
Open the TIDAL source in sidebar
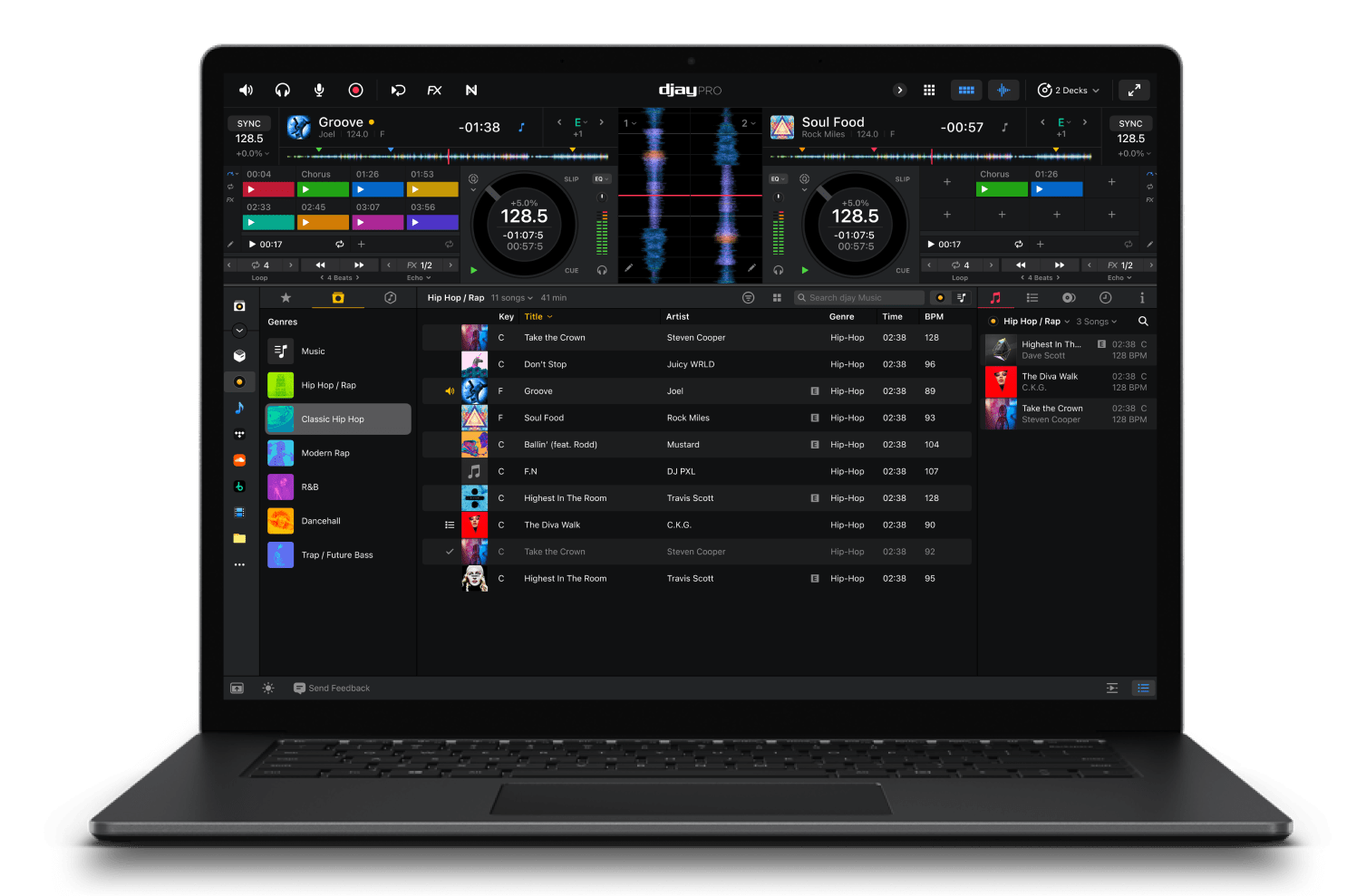click(239, 434)
